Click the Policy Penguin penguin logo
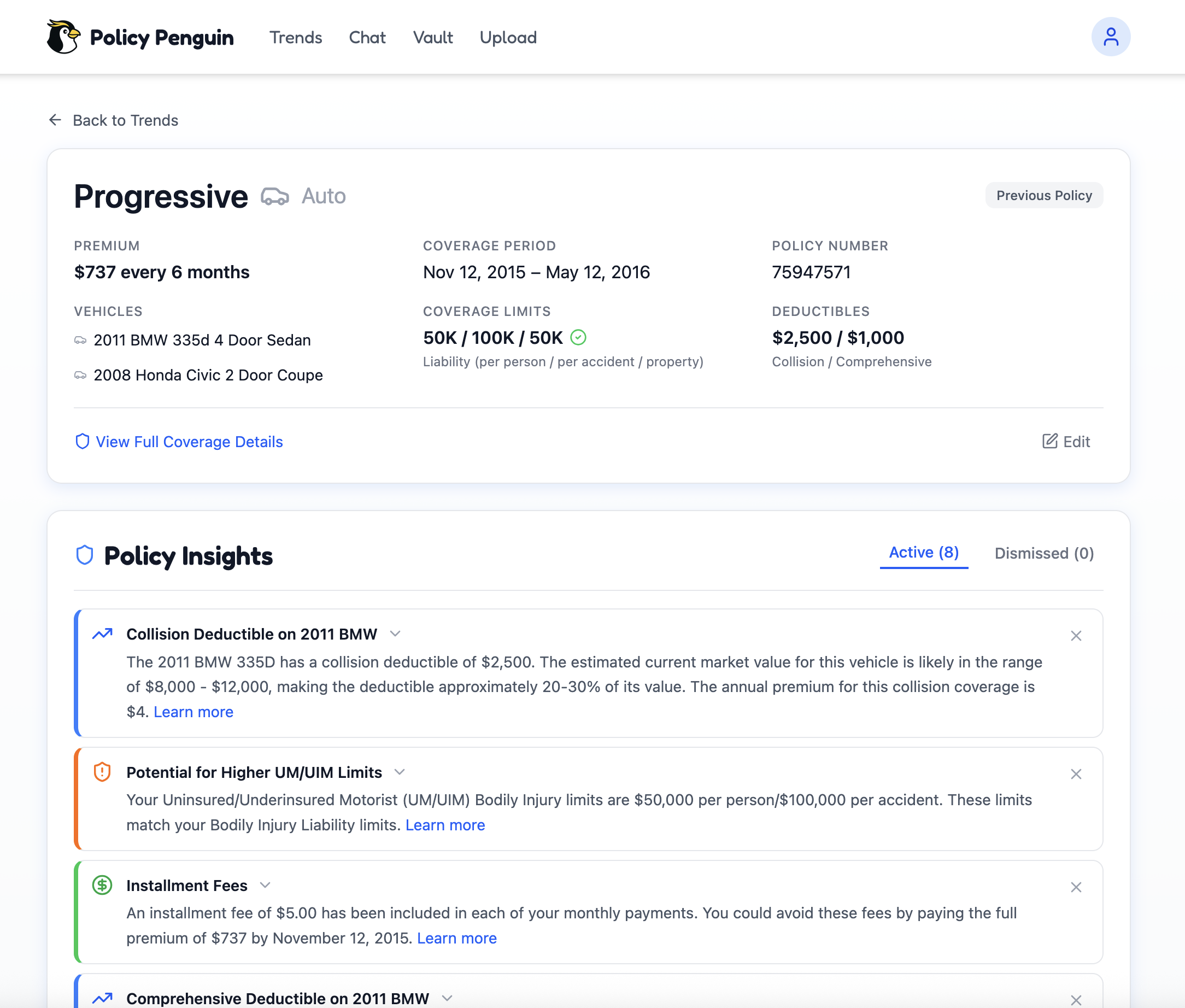1185x1008 pixels. click(x=63, y=36)
